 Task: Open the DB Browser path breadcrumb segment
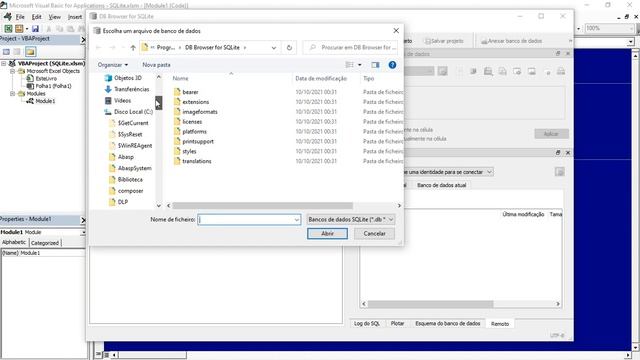click(x=212, y=48)
